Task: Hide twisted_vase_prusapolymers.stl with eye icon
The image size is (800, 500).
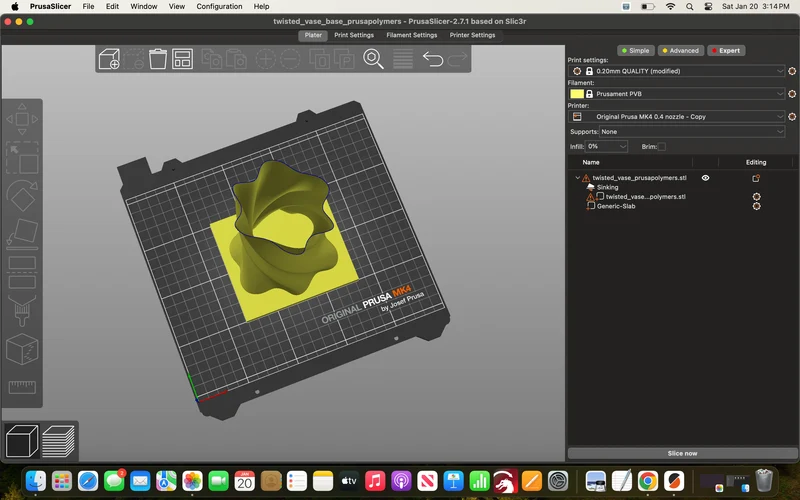Action: point(705,178)
